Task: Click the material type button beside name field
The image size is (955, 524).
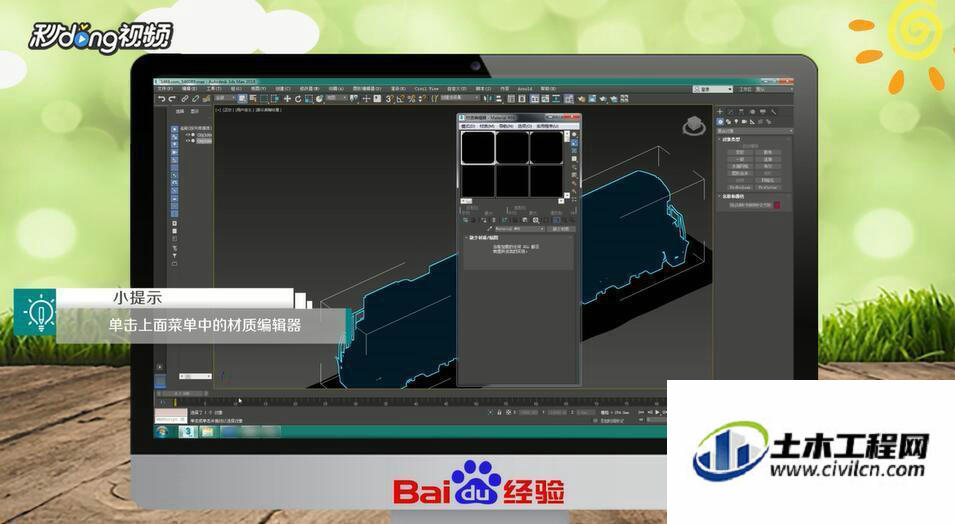Action: coord(562,229)
